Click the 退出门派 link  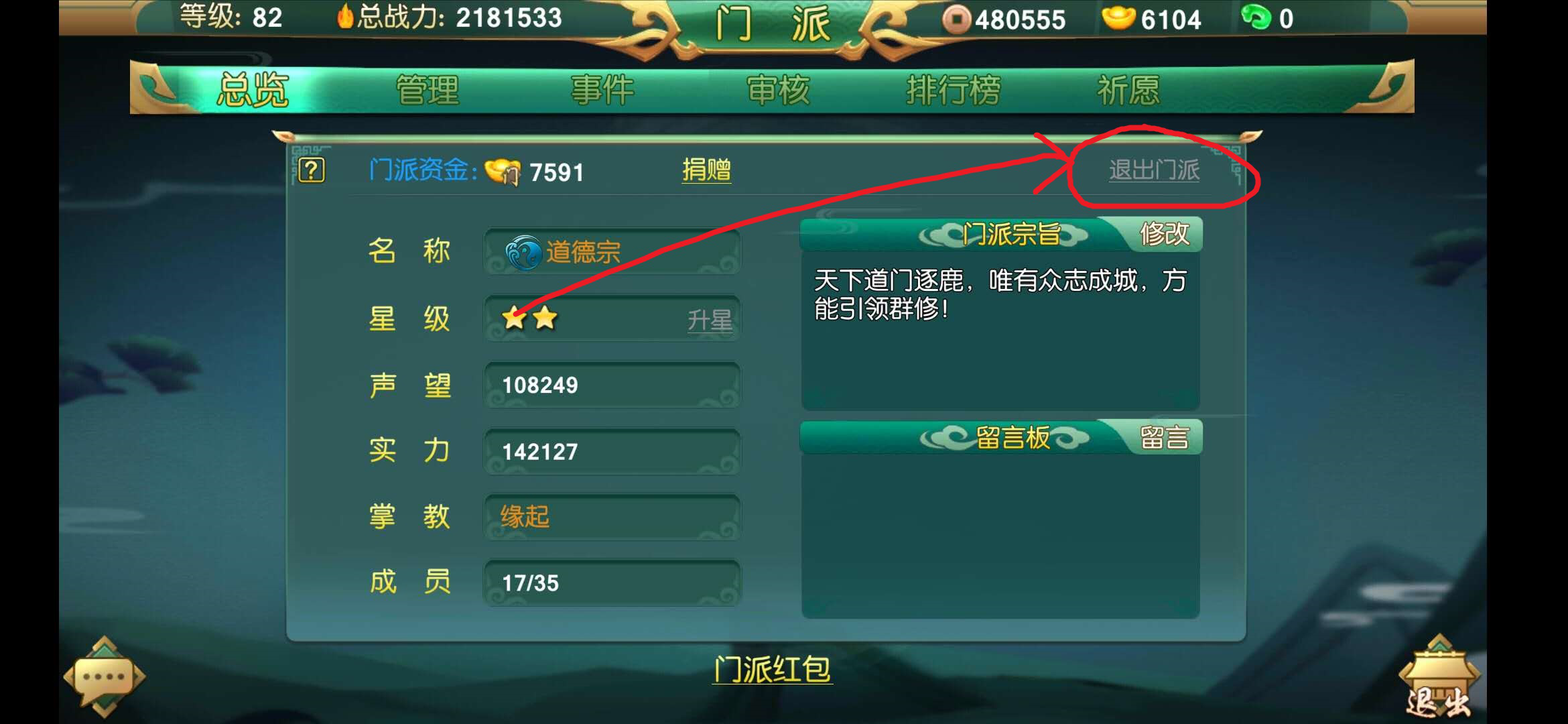pyautogui.click(x=1154, y=170)
